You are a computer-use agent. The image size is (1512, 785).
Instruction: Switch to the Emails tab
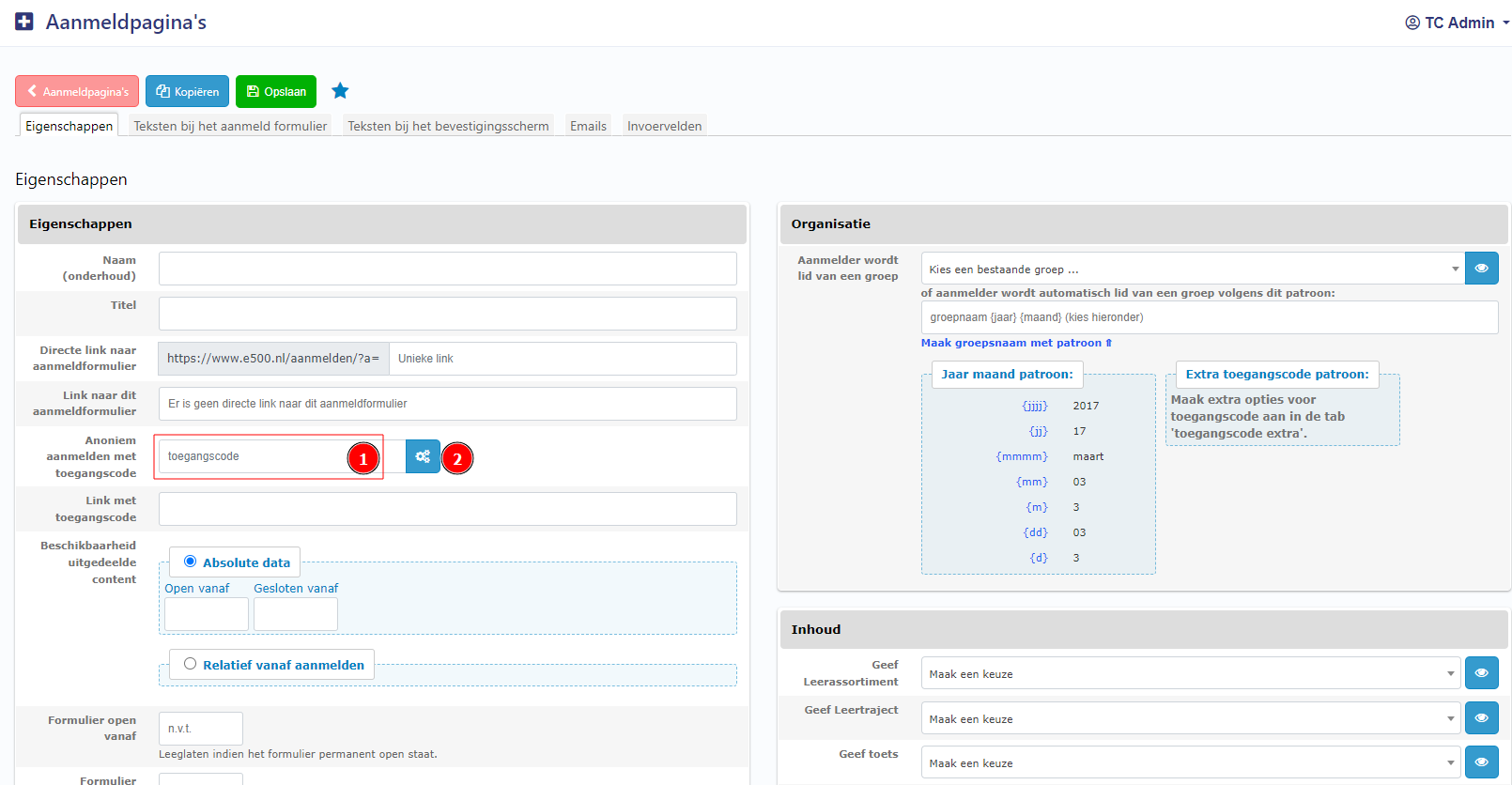coord(588,126)
